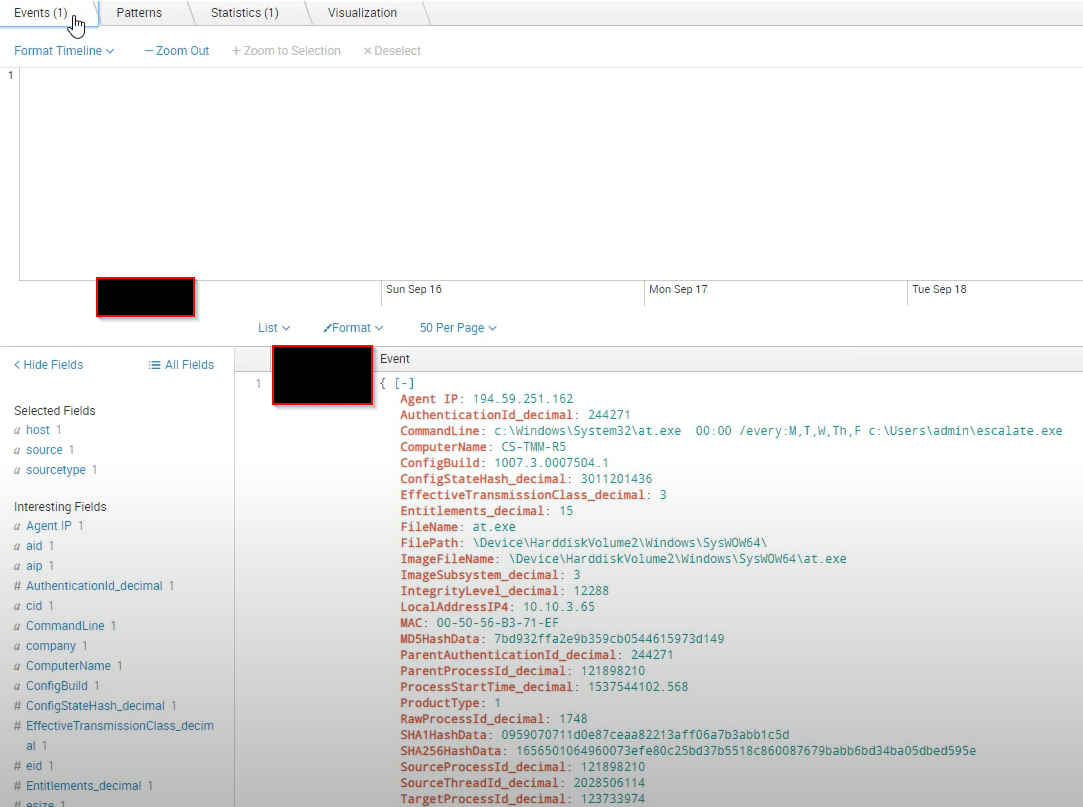Screen dimensions: 1083x807
Task: Click the 'a' icon beside sourcetype field
Action: click(19, 470)
